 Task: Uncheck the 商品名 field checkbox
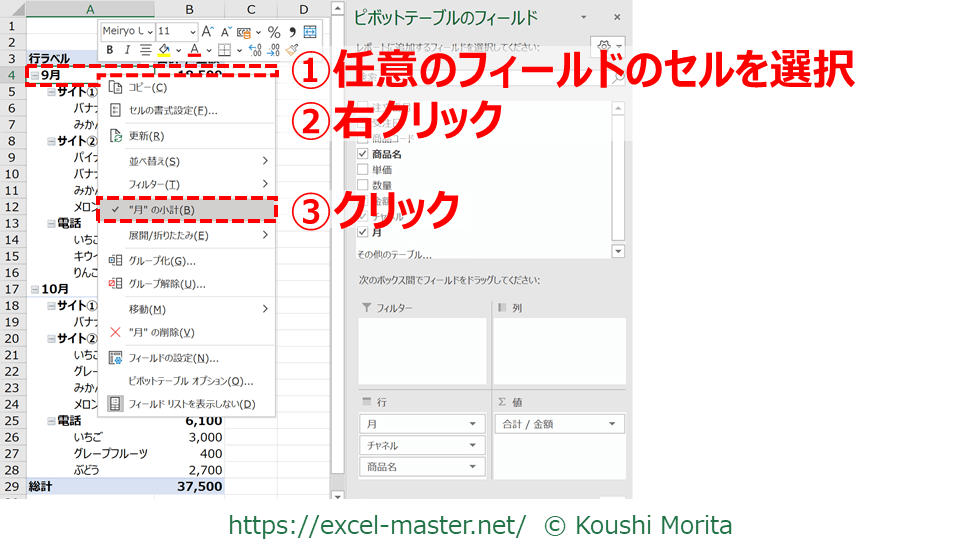pos(363,155)
